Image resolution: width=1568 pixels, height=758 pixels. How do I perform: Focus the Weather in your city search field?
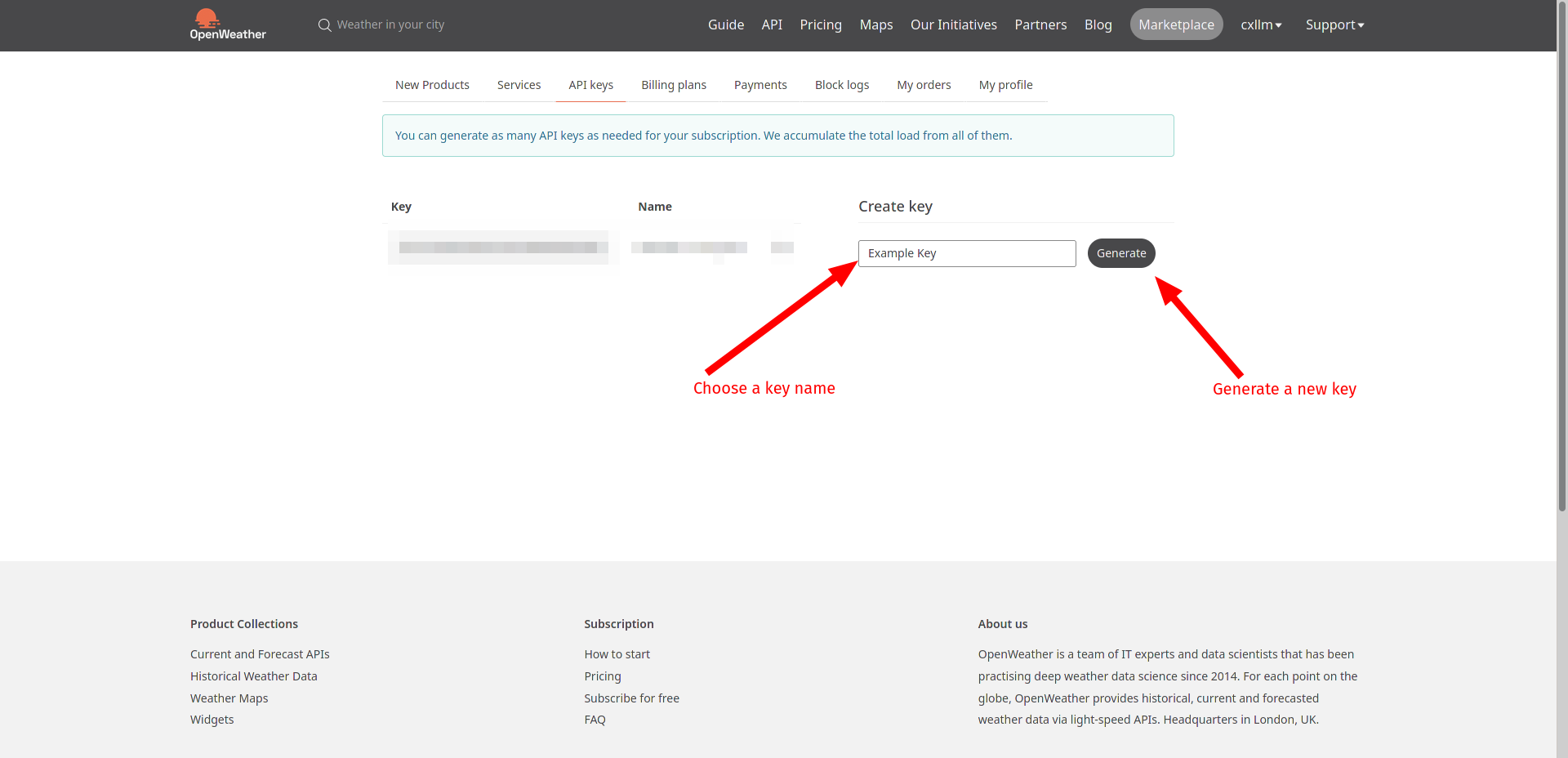click(x=390, y=25)
